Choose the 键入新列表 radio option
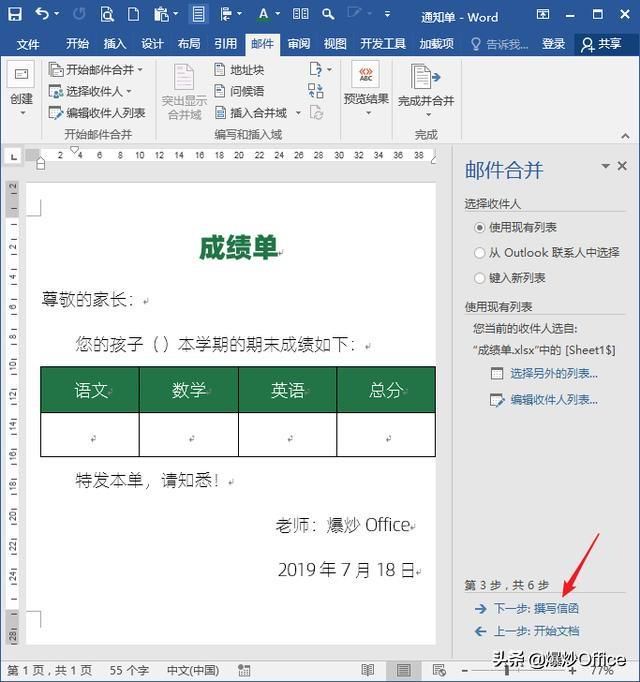The image size is (640, 682). tap(479, 278)
